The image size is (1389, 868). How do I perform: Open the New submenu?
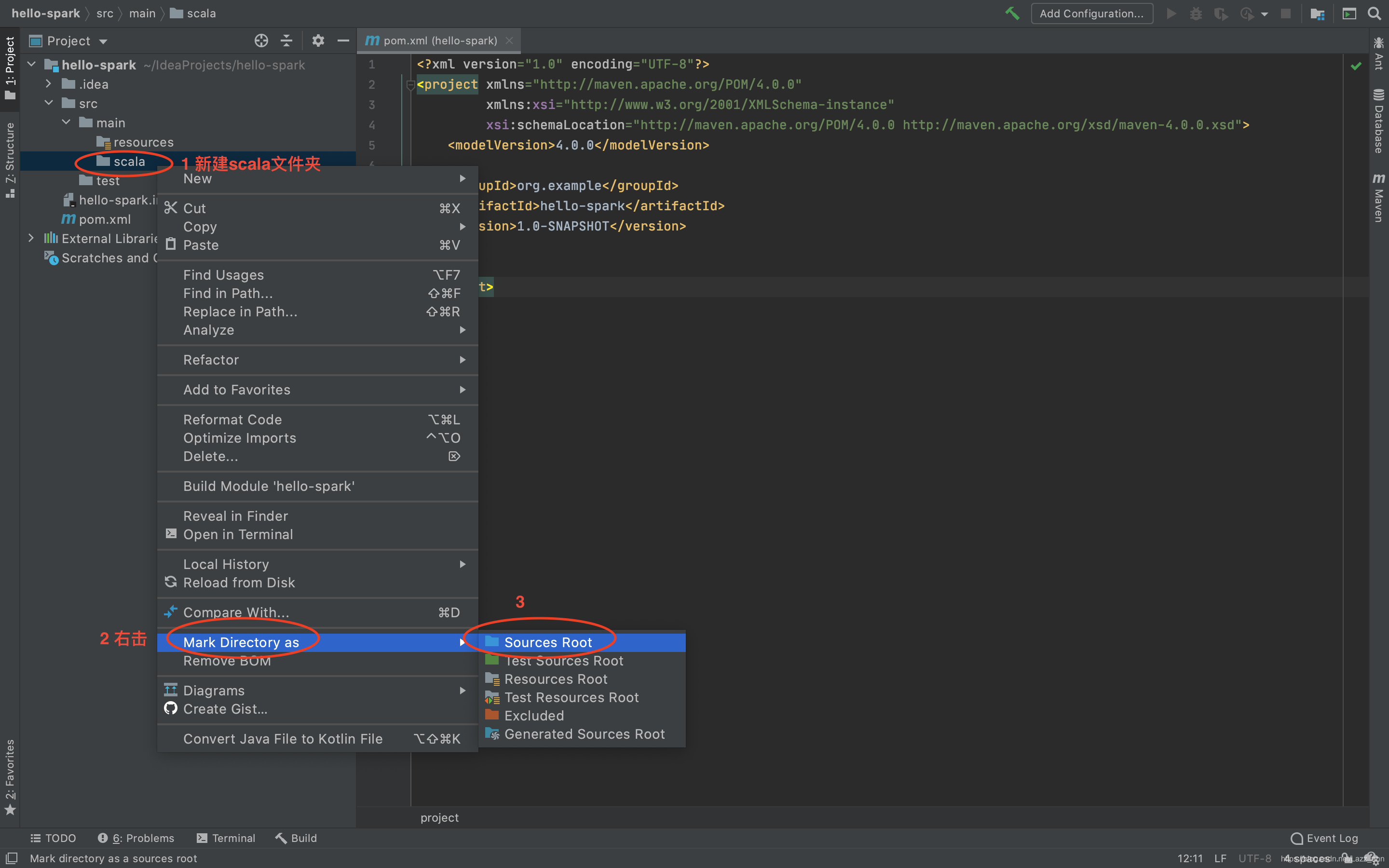(317, 178)
